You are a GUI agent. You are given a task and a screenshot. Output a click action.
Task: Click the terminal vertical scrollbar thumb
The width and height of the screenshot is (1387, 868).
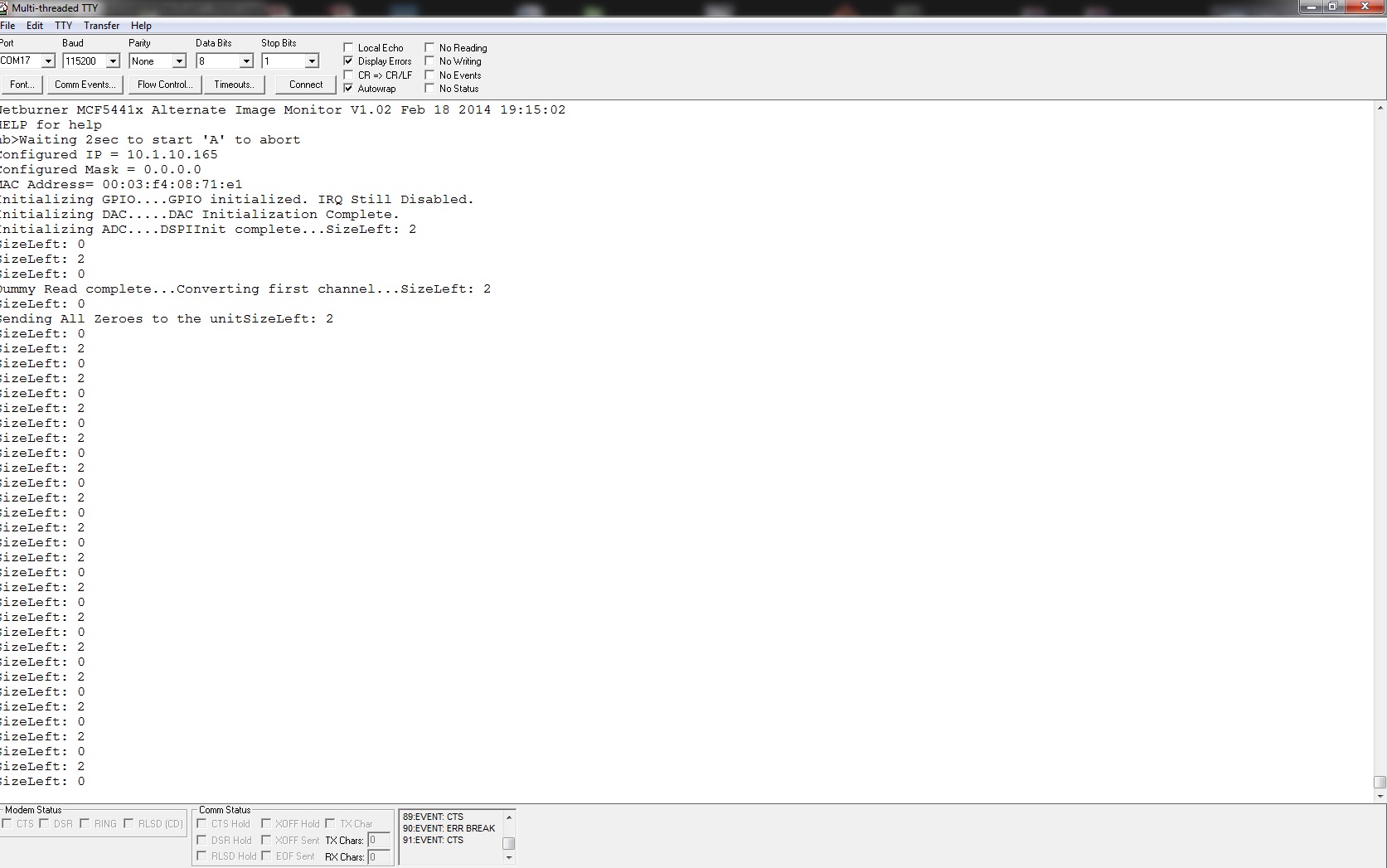pyautogui.click(x=1380, y=782)
